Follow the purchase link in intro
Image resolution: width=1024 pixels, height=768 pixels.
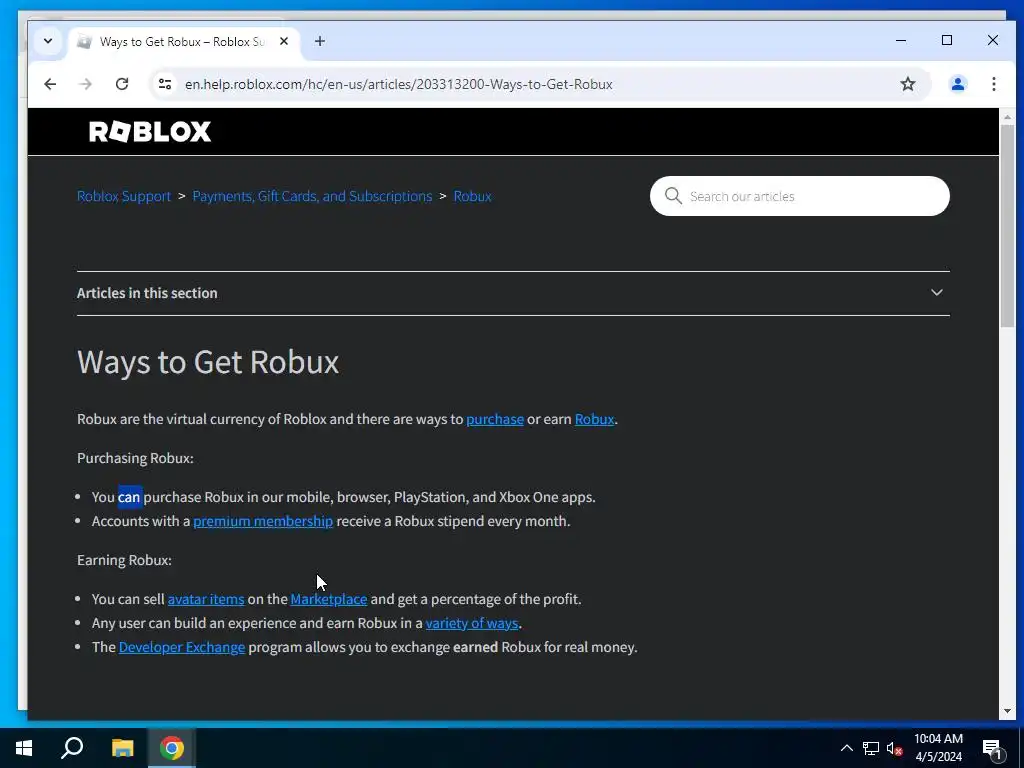tap(494, 419)
